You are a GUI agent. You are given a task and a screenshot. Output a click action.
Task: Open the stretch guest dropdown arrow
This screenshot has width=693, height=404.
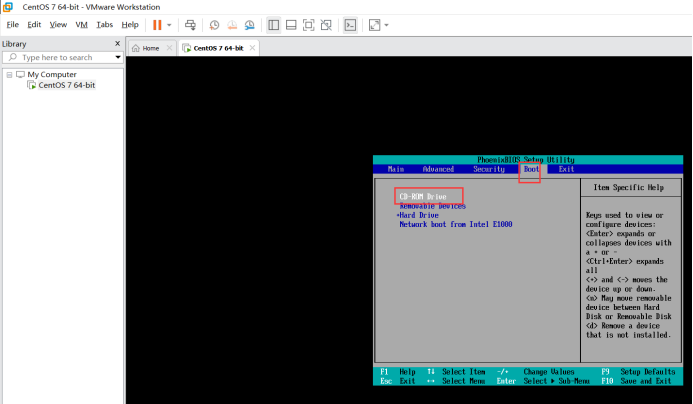click(x=387, y=24)
